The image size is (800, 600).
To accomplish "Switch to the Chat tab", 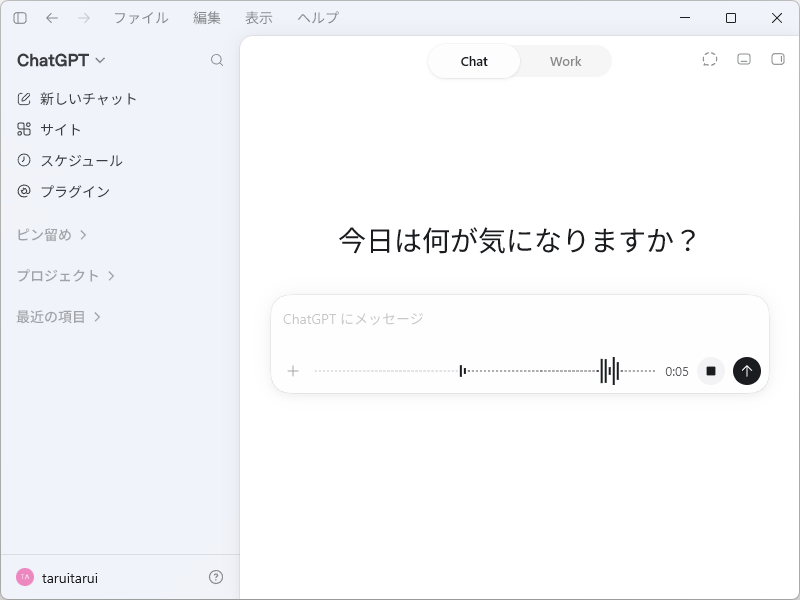I will coord(474,61).
